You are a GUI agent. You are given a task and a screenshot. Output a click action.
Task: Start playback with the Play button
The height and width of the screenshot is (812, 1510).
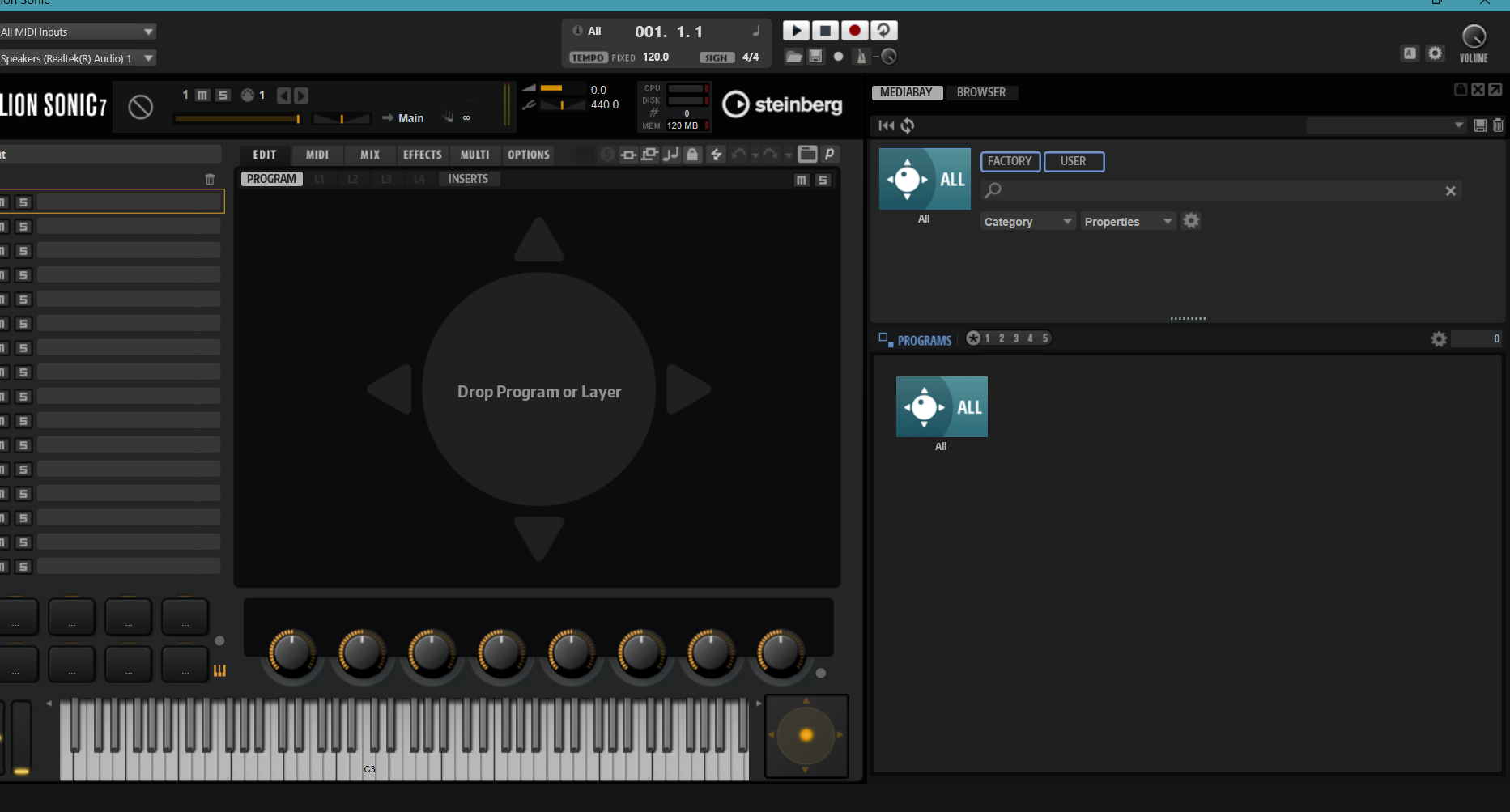pos(796,31)
